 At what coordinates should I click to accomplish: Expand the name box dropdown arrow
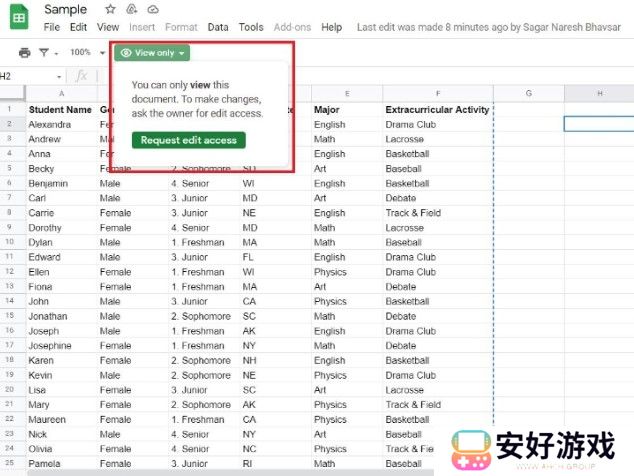click(x=59, y=77)
